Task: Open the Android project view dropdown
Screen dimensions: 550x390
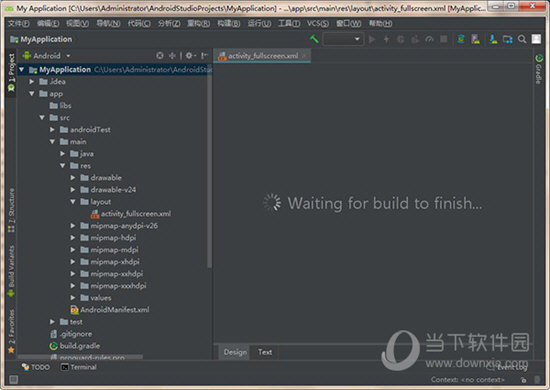Action: (x=46, y=55)
